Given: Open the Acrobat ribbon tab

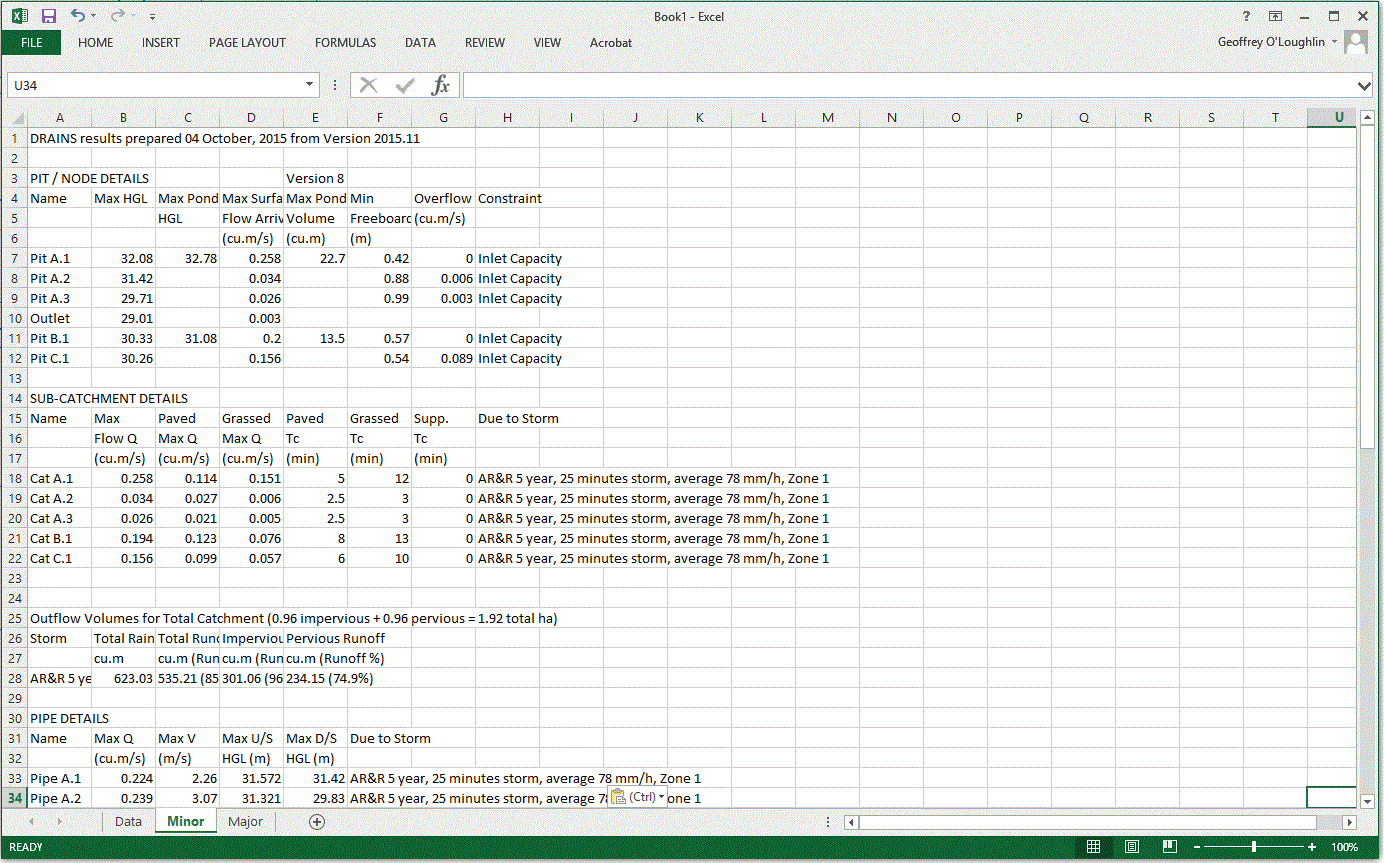Looking at the screenshot, I should 611,43.
